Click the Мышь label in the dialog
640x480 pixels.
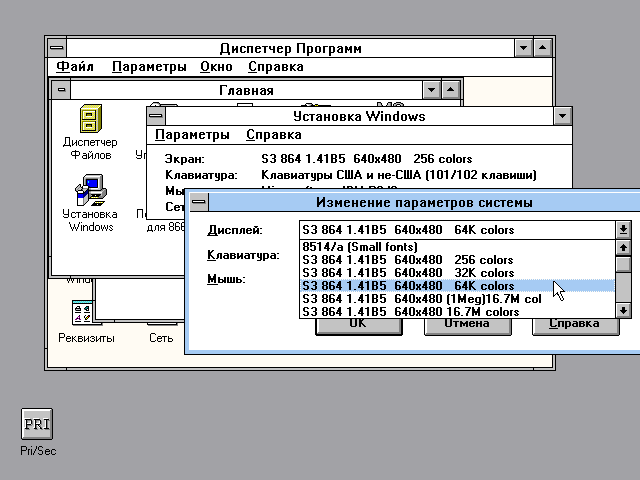[226, 279]
